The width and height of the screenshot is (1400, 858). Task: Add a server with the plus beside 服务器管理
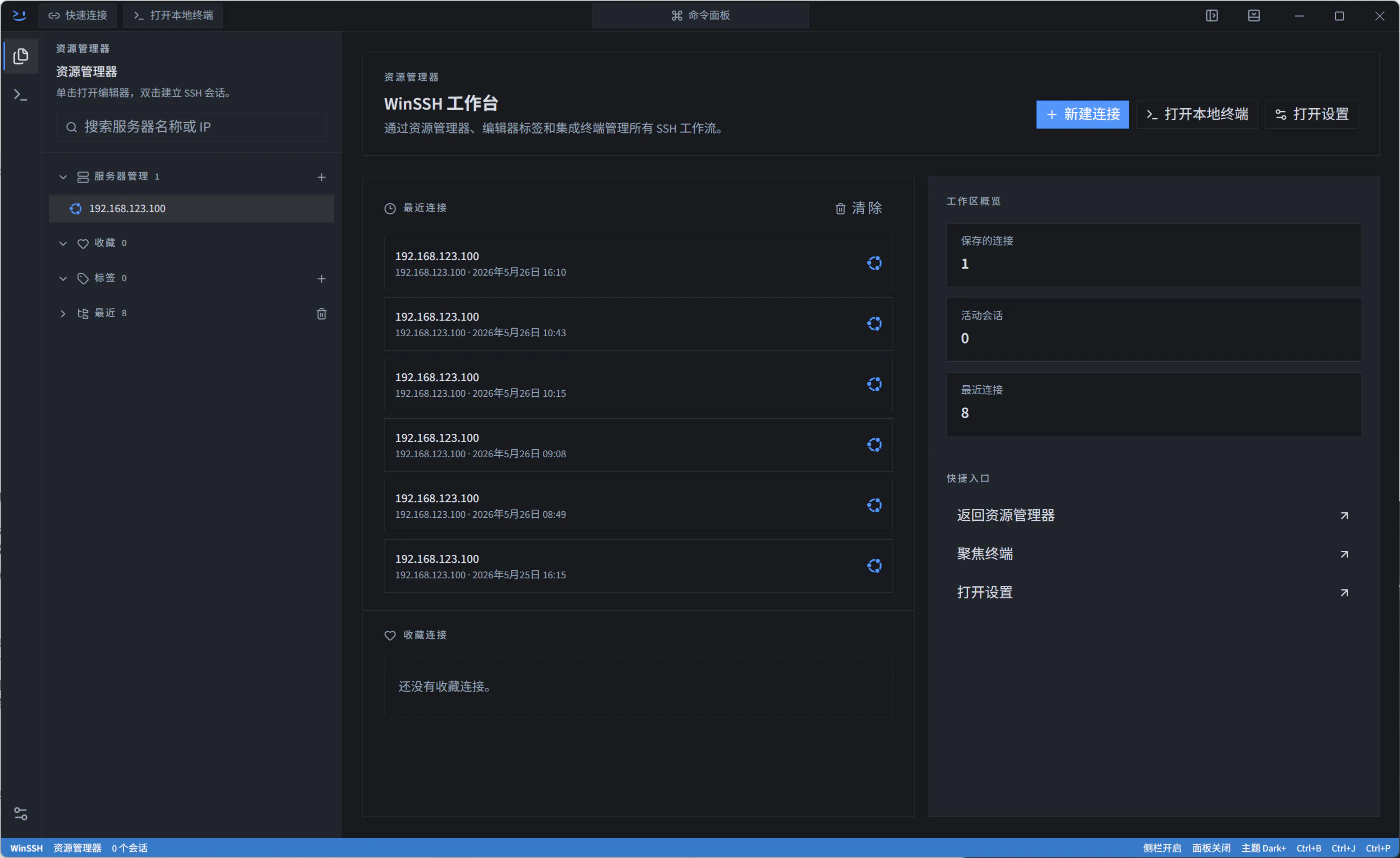[321, 178]
